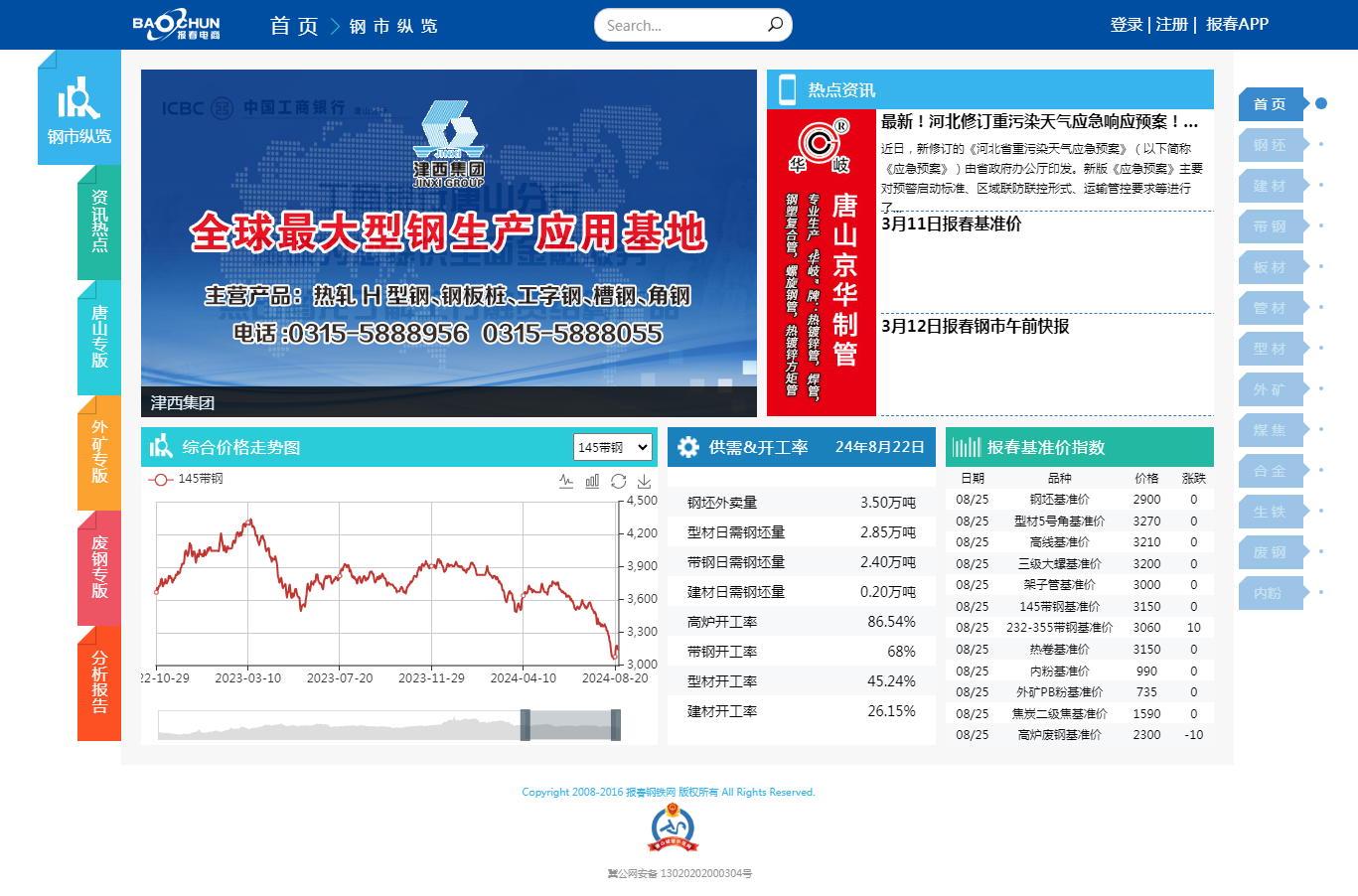Click the police badge icon in footer
Viewport: 1358px width, 896px height.
(673, 828)
